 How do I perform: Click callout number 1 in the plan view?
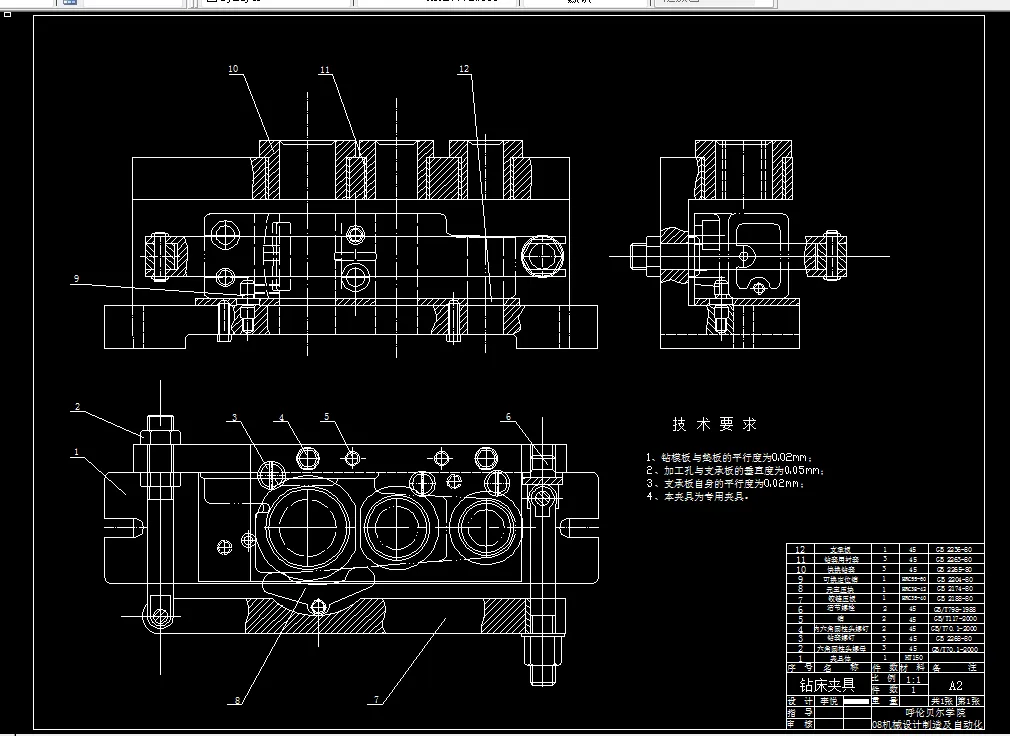76,452
